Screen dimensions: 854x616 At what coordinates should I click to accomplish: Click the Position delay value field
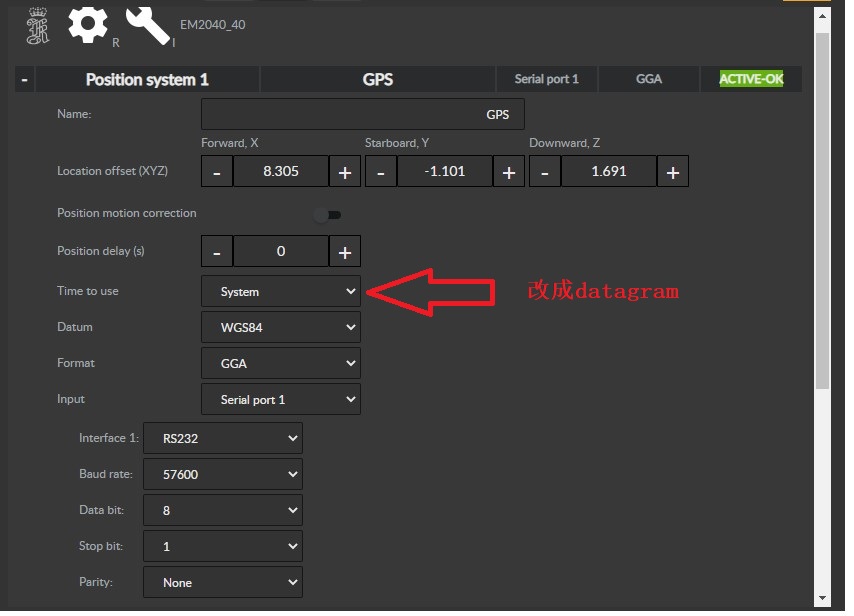coord(281,252)
